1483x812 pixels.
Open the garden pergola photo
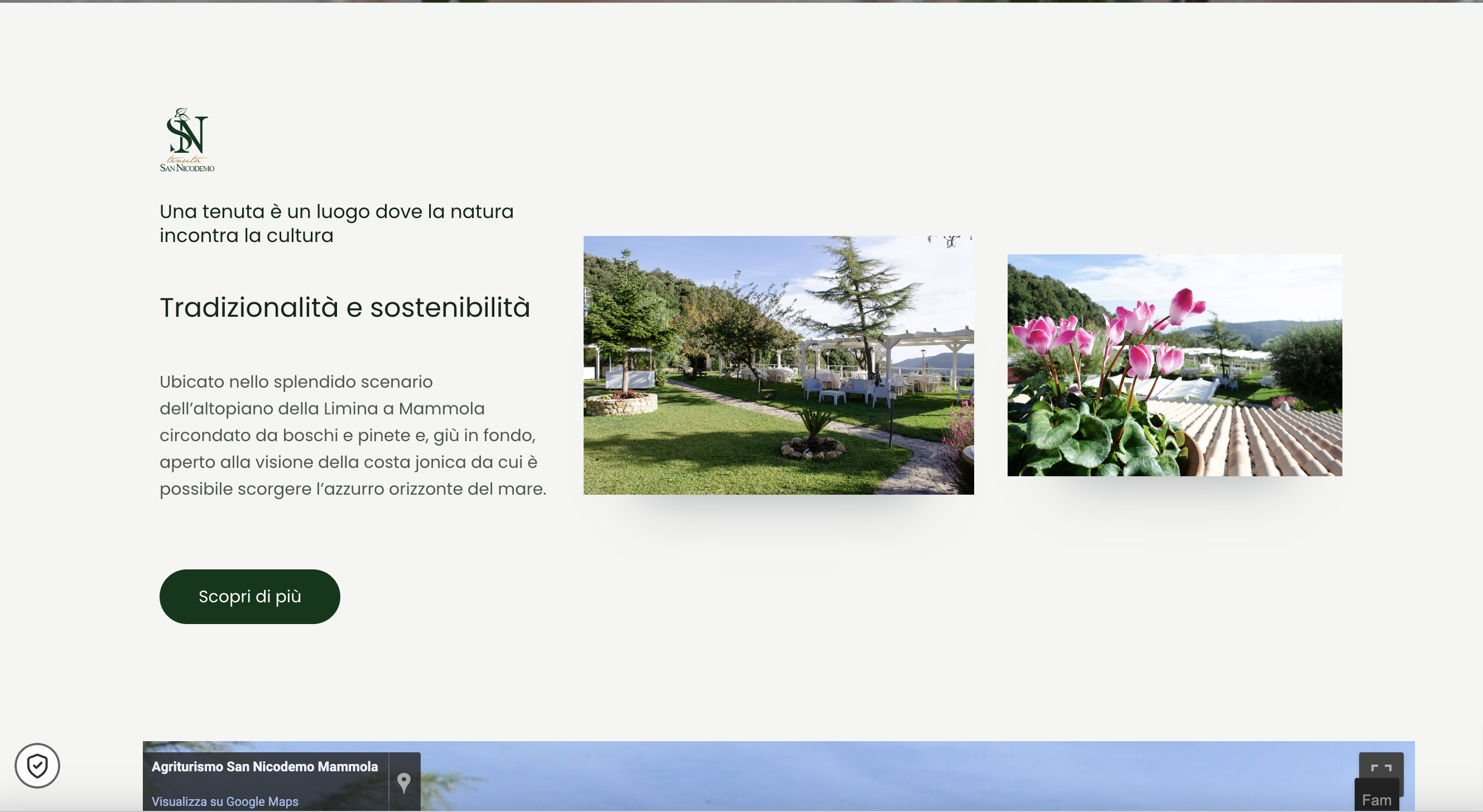point(778,365)
